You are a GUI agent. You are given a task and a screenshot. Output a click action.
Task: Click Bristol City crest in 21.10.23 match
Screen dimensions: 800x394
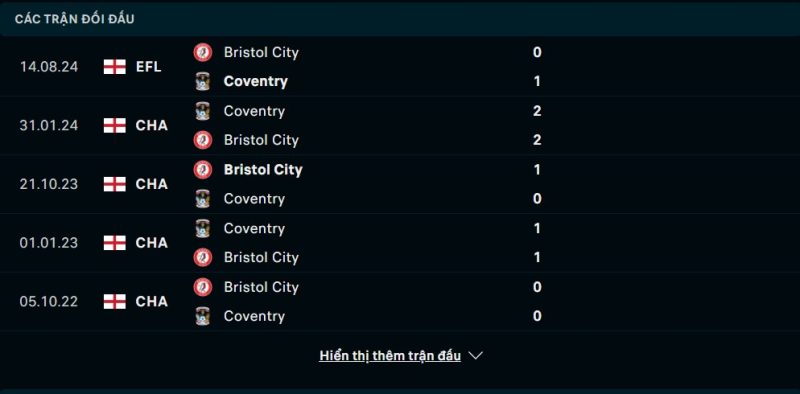[x=203, y=170]
